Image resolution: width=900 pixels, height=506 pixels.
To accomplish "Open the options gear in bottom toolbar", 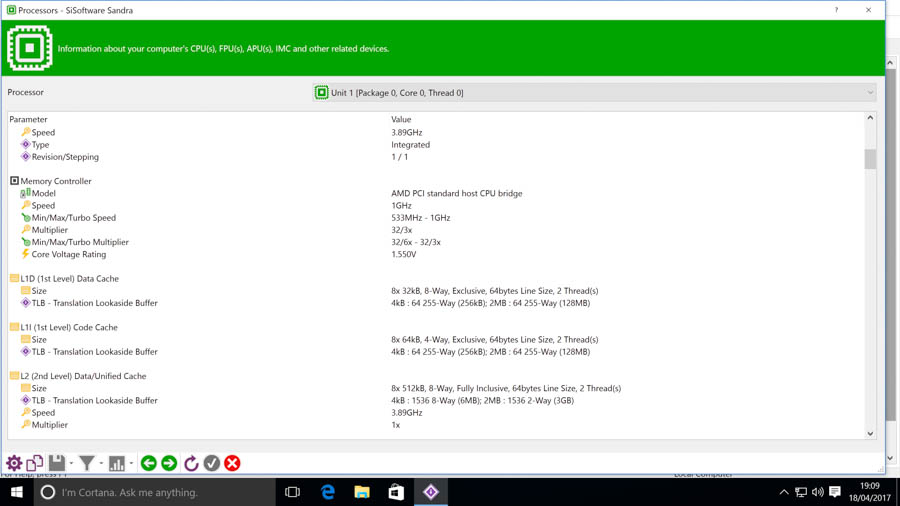I will (14, 463).
